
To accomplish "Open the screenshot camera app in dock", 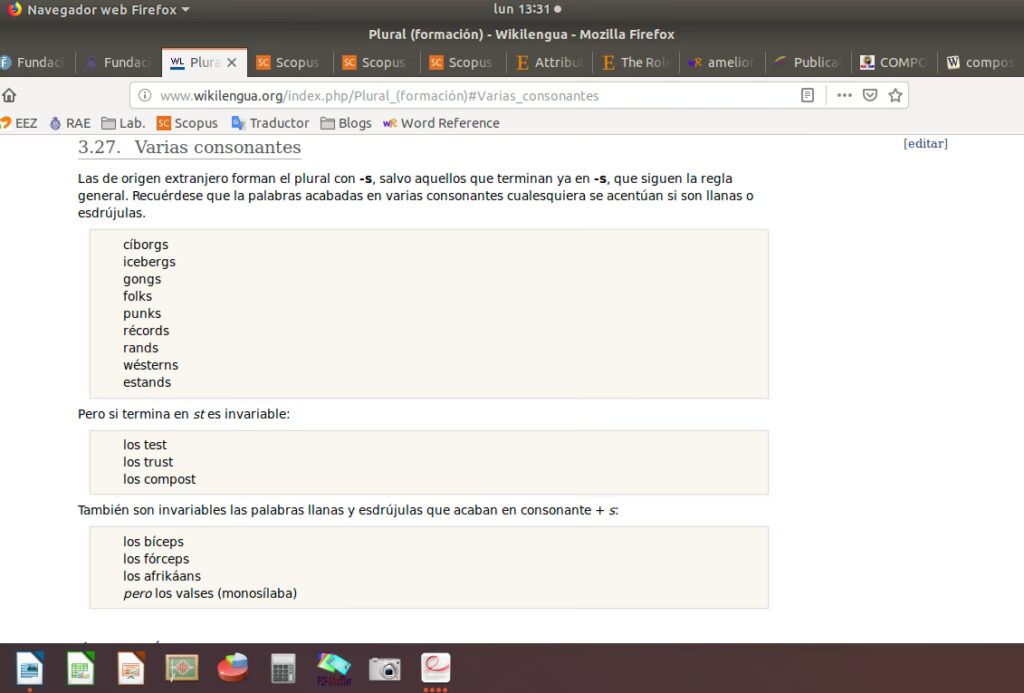I will coord(385,668).
